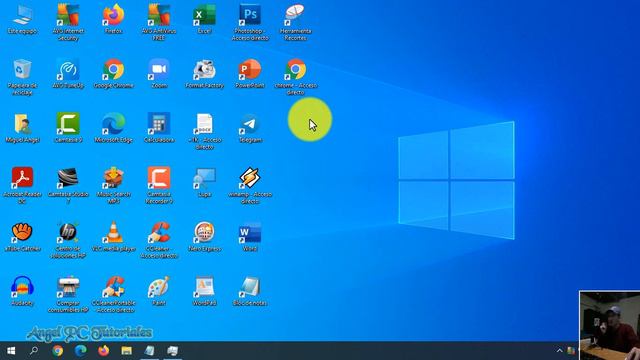Select winamp - Acceso directo icon

coord(250,185)
